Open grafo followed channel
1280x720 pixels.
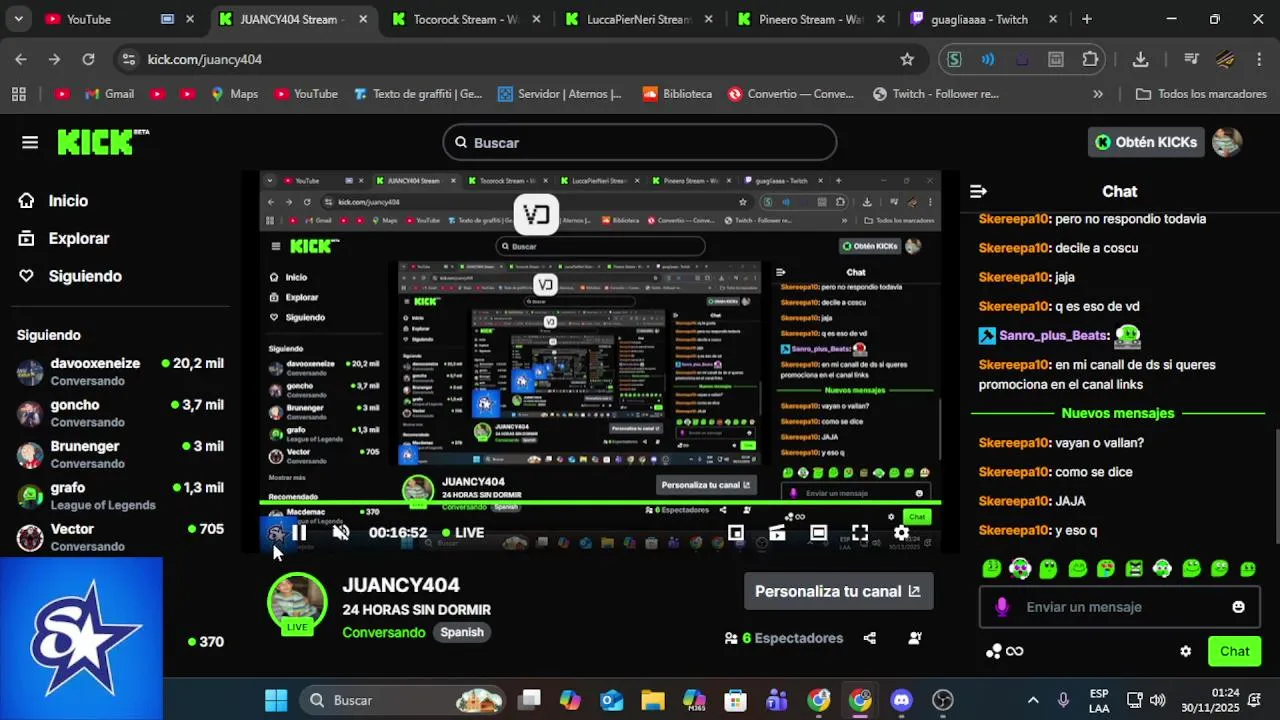pos(120,496)
